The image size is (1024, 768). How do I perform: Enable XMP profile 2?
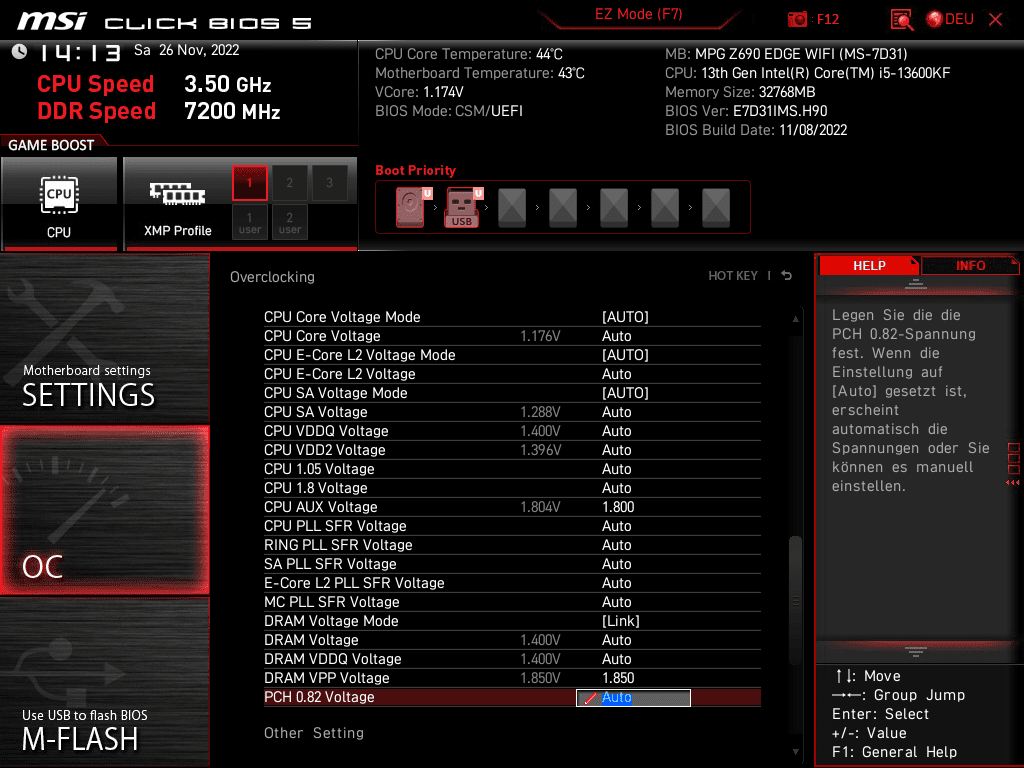pyautogui.click(x=289, y=183)
